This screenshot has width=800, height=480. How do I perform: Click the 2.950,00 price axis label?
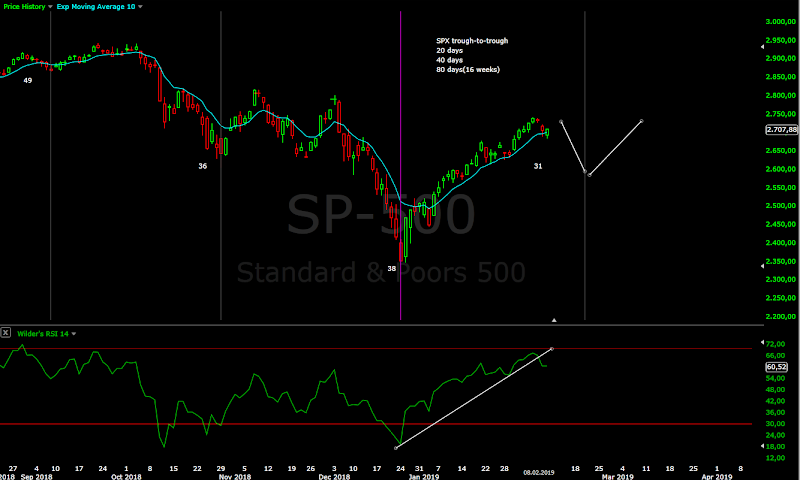tap(781, 40)
